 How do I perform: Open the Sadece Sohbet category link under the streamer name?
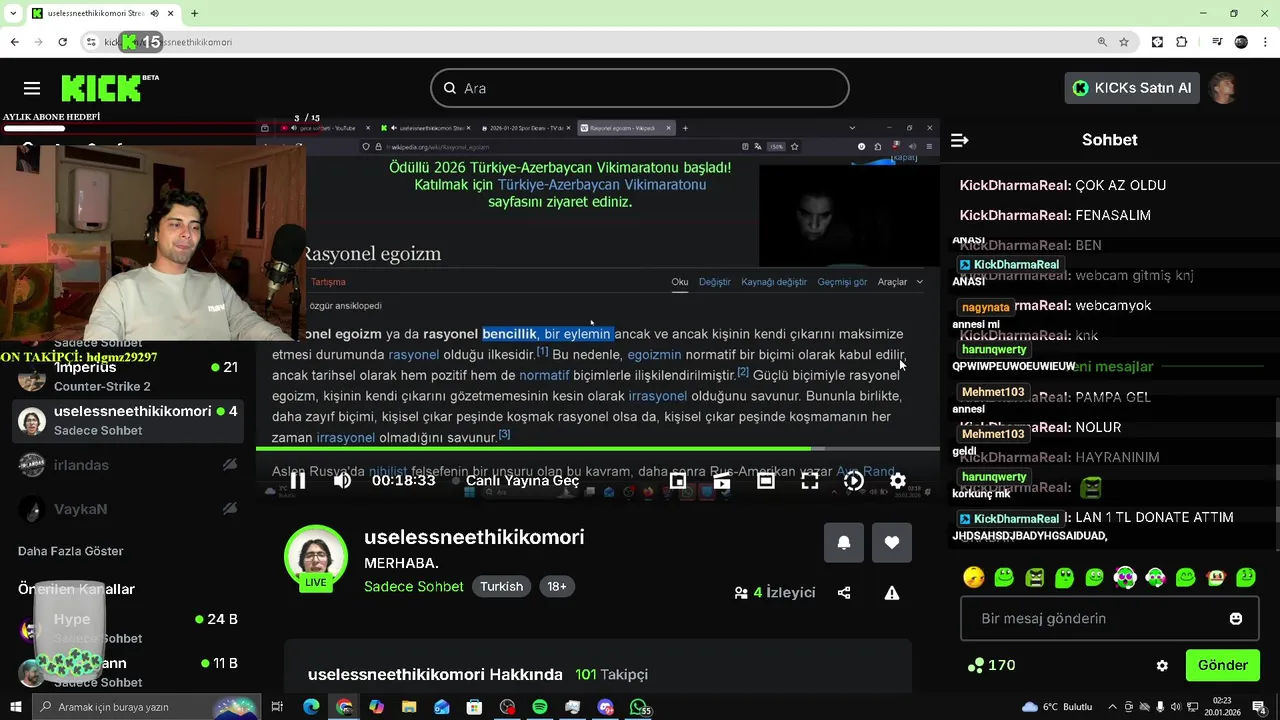point(414,587)
